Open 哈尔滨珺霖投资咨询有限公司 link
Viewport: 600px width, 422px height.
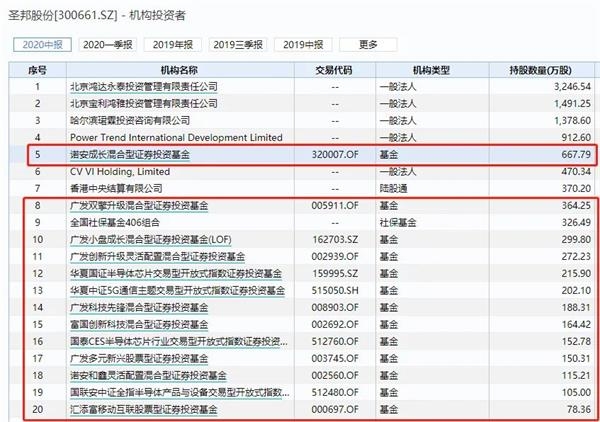point(130,121)
